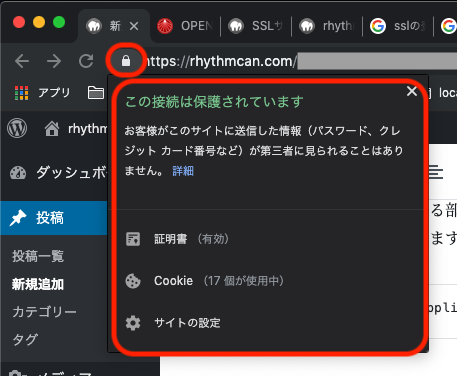The image size is (457, 376).
Task: Go back with the browser back arrow
Action: tap(22, 61)
